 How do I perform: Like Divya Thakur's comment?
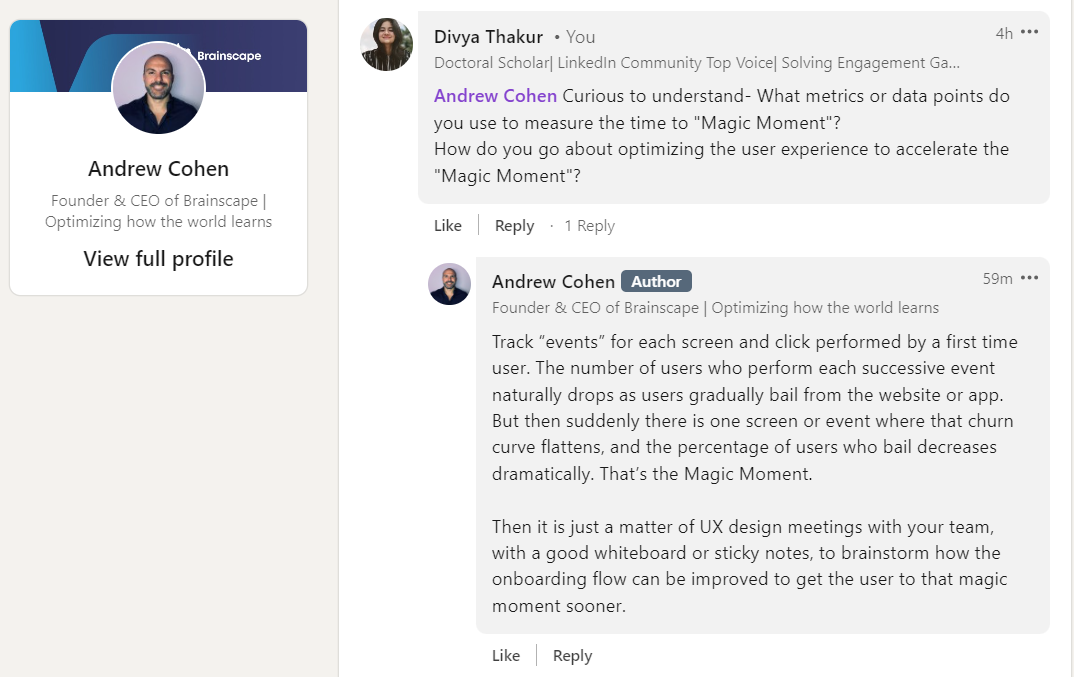tap(448, 225)
